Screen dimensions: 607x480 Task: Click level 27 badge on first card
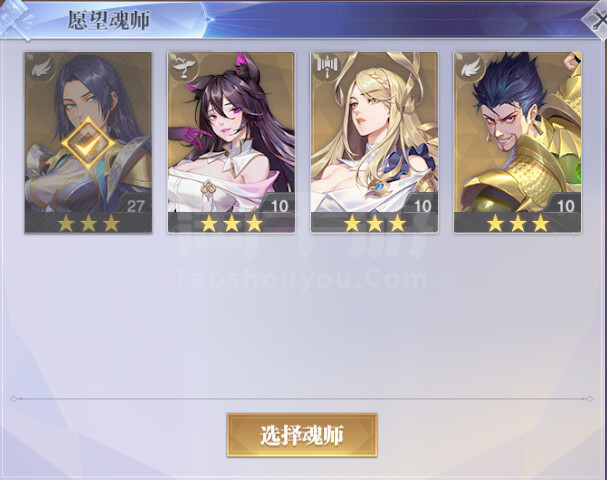[x=134, y=204]
